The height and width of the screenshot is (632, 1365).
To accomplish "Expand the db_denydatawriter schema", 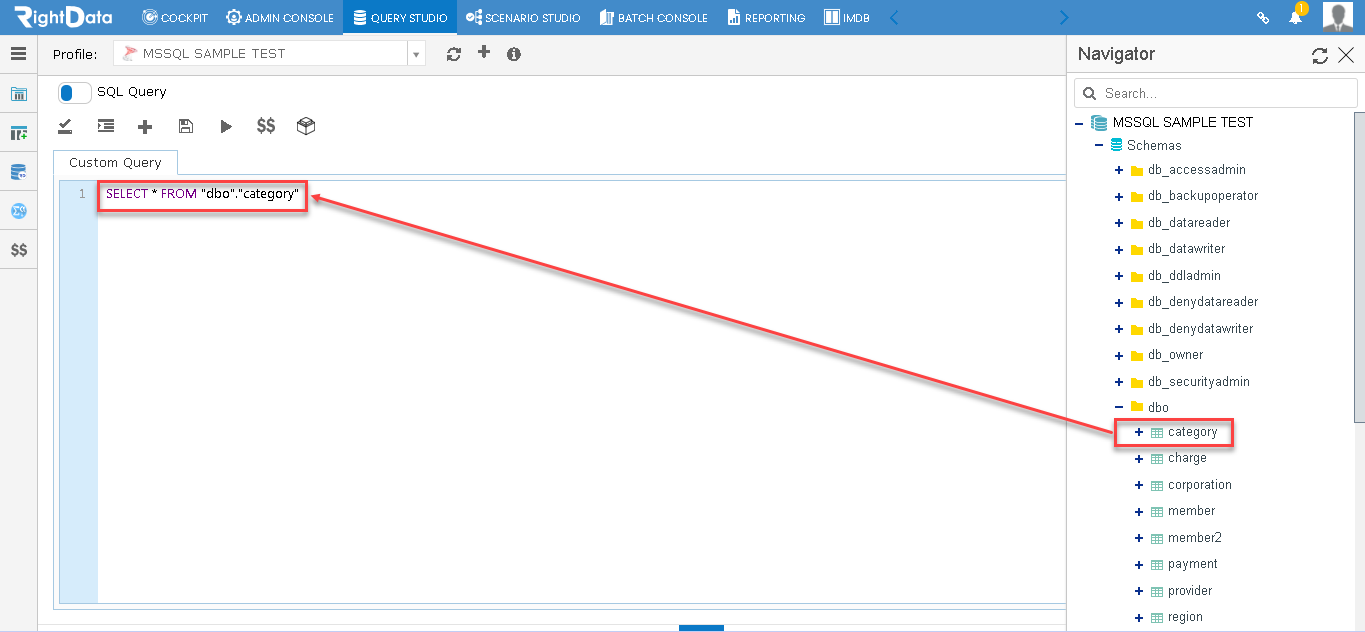I will pyautogui.click(x=1119, y=329).
